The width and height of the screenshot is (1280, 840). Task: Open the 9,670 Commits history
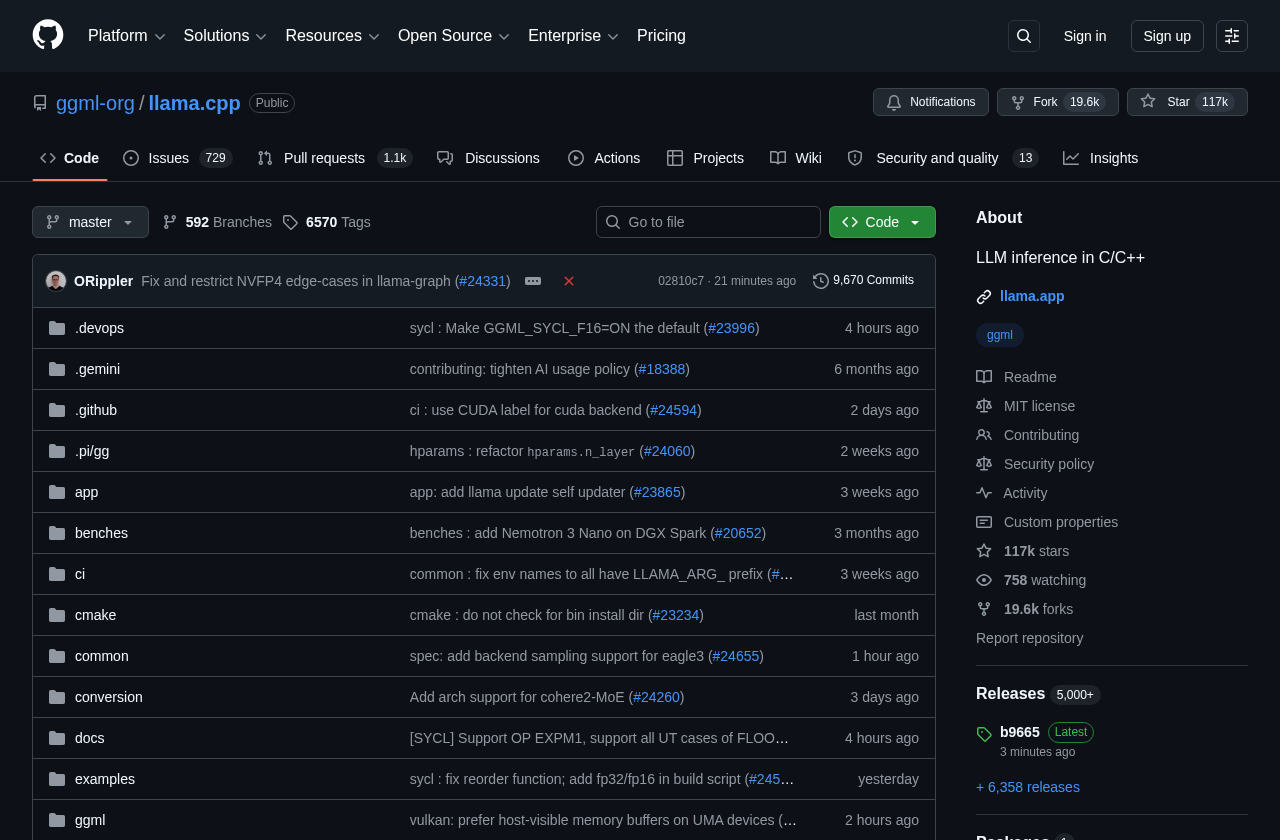point(864,281)
